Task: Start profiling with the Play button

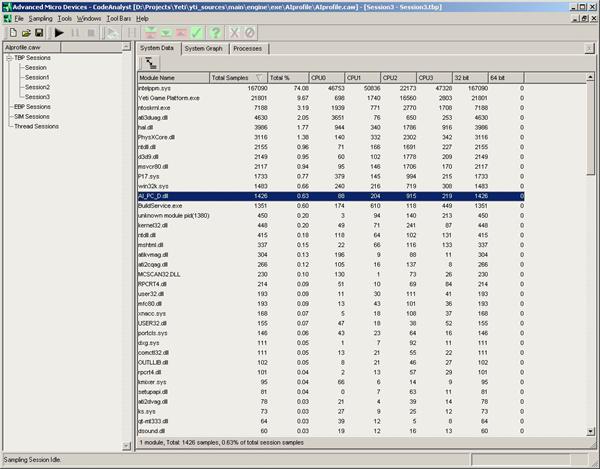Action: tap(59, 33)
